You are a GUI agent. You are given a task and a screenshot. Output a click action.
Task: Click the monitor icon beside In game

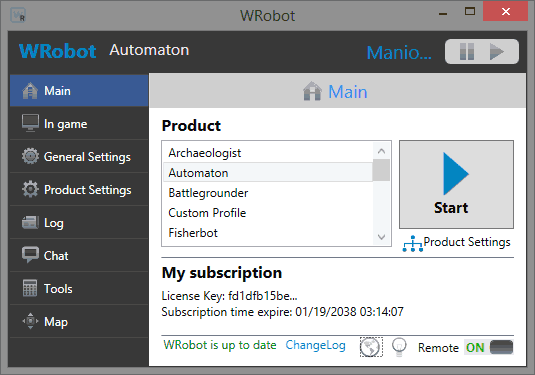pyautogui.click(x=30, y=123)
